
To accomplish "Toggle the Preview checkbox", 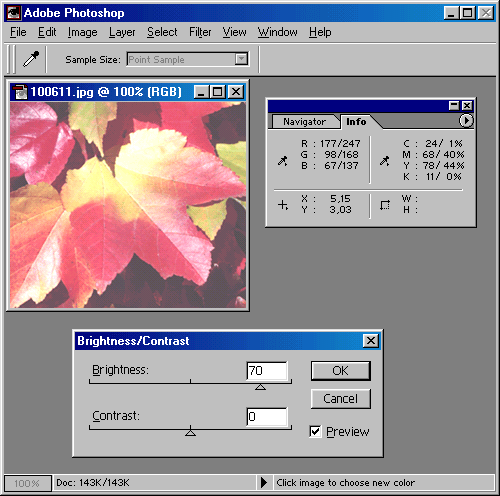I will pyautogui.click(x=315, y=431).
